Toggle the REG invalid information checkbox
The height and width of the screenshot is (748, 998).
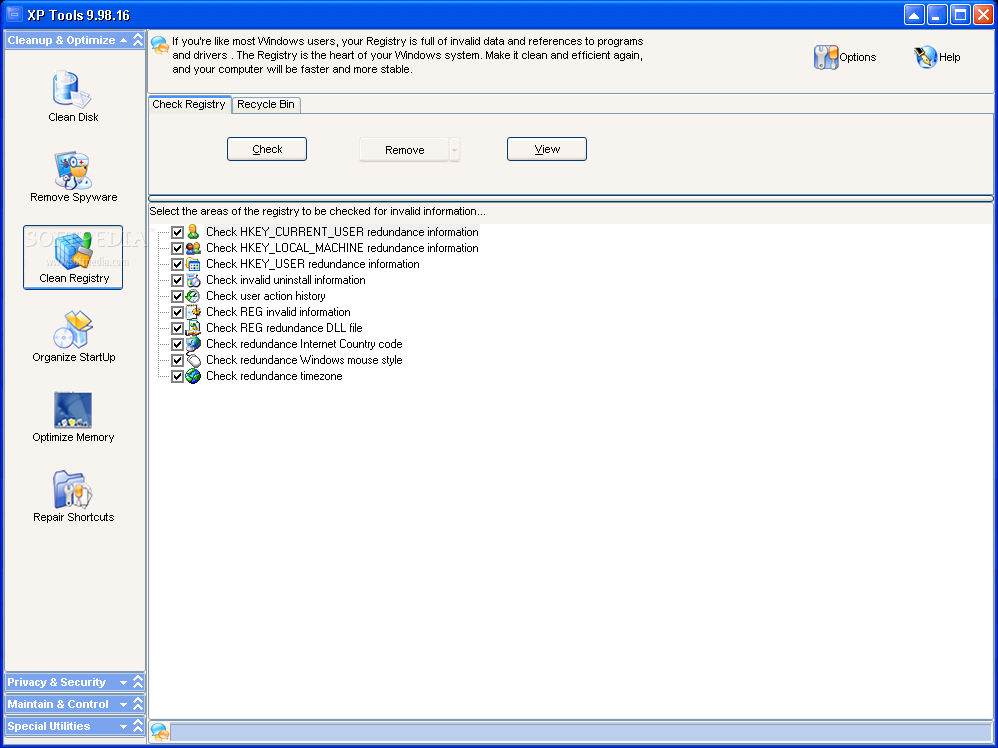(x=178, y=312)
